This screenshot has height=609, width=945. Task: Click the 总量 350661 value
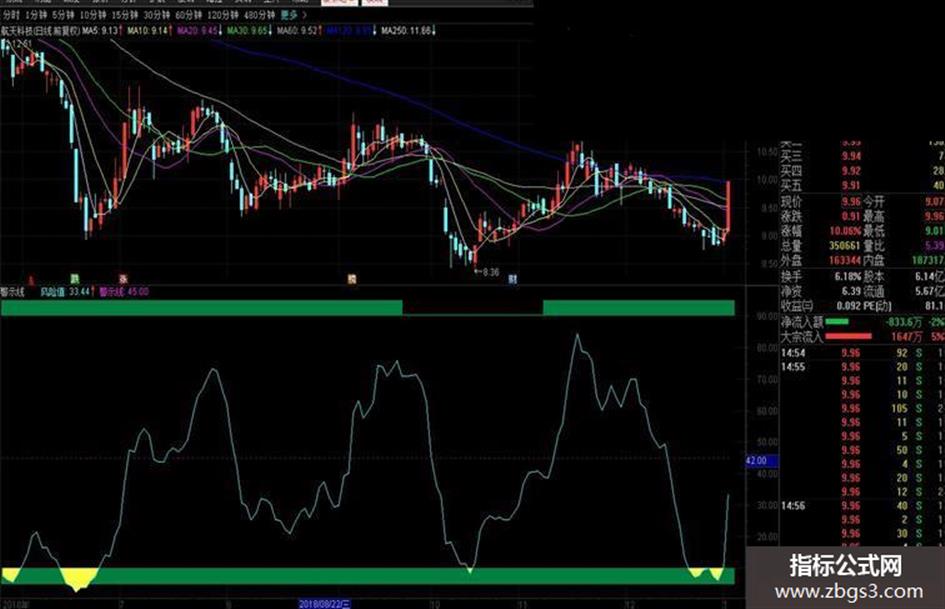pos(844,245)
